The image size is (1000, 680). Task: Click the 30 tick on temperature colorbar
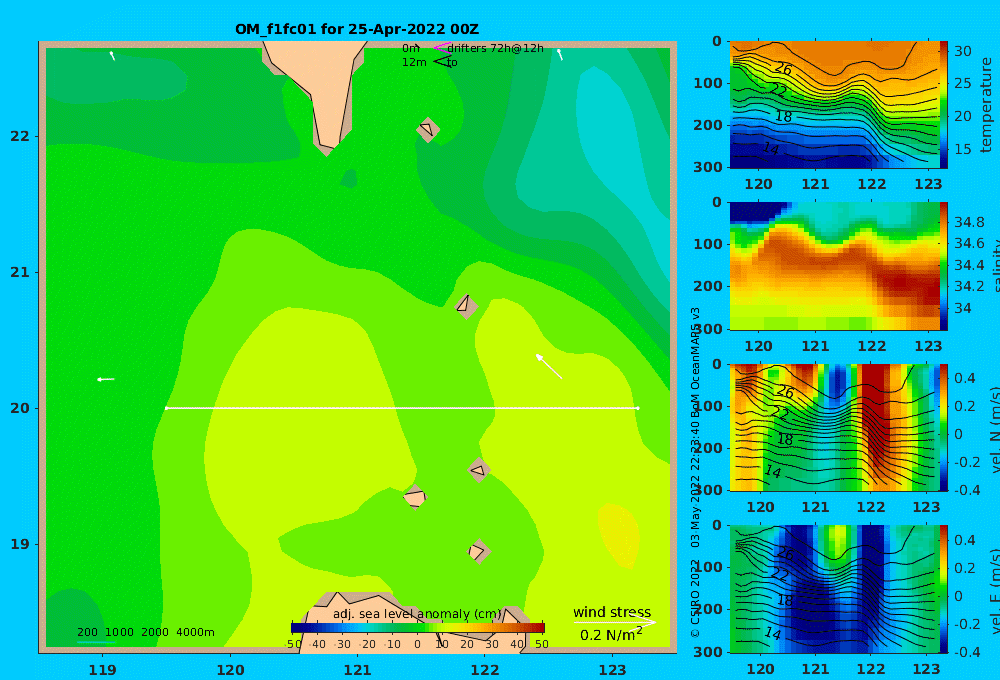962,51
